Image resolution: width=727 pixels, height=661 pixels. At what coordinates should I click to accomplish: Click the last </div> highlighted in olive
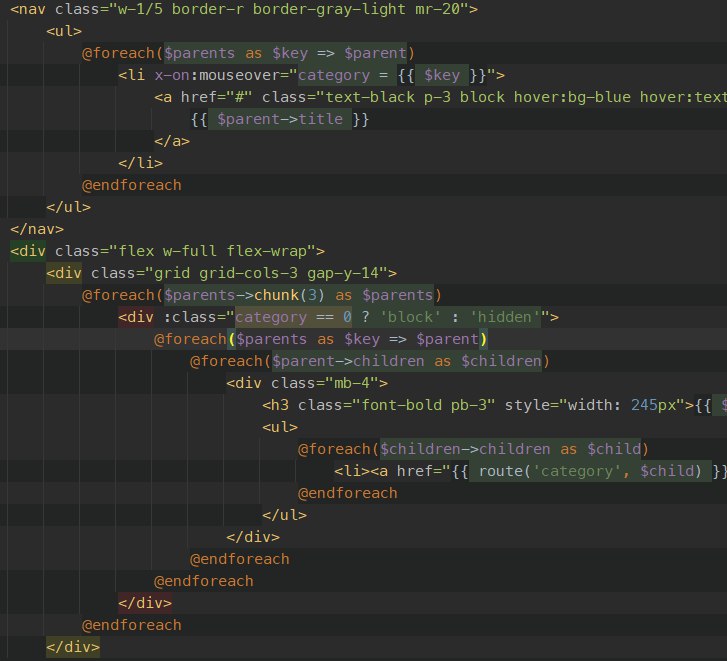pos(73,647)
